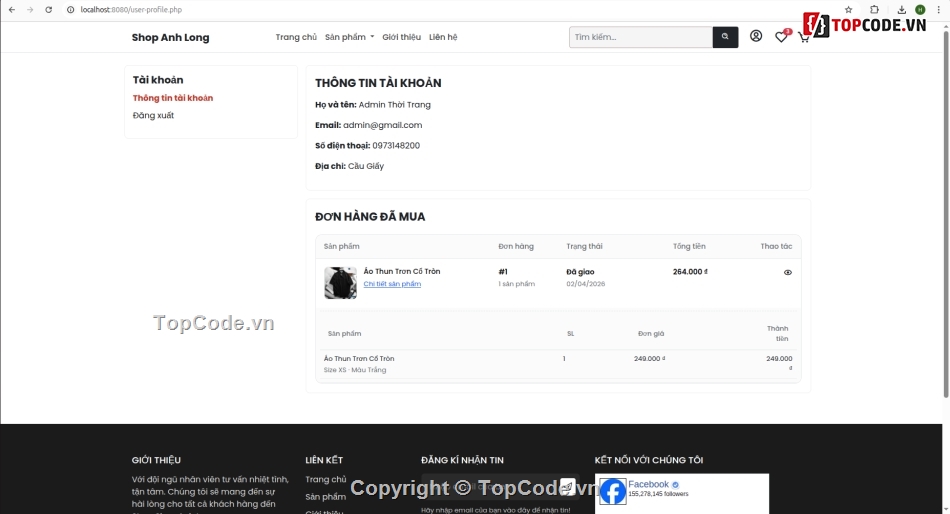
Task: Click footer Sản phẩm link
Action: pyautogui.click(x=325, y=496)
